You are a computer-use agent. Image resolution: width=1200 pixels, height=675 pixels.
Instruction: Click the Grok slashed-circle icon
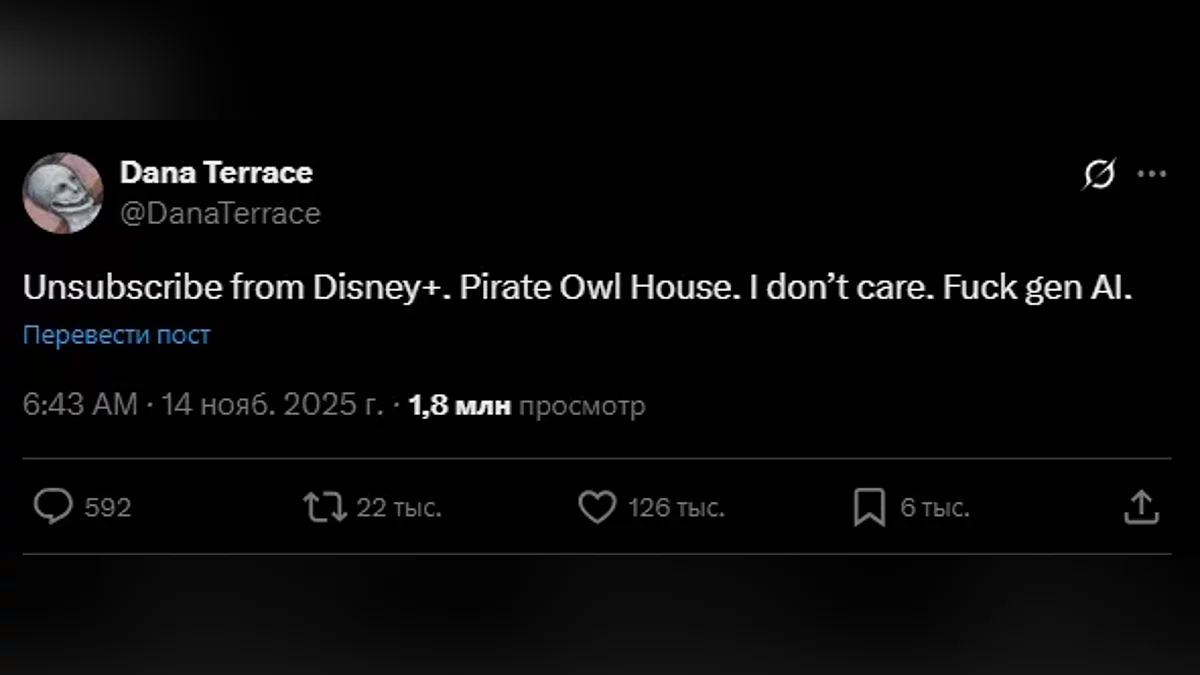click(x=1098, y=175)
